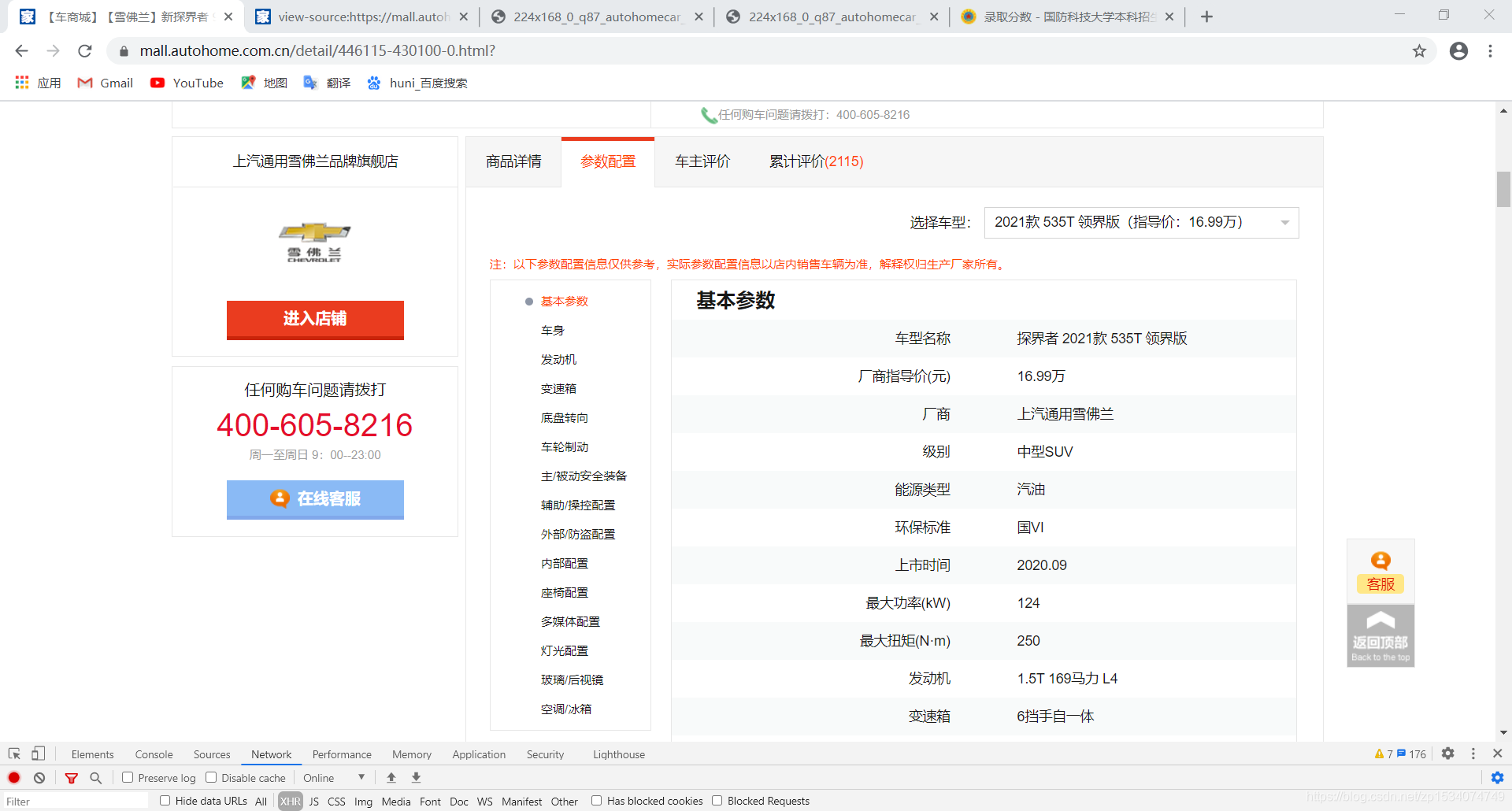Screen dimensions: 1512x811
Task: Switch to 车主评价 tab
Action: tap(702, 162)
